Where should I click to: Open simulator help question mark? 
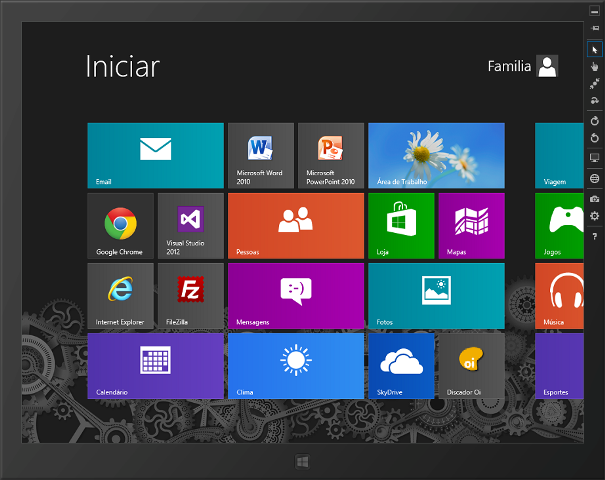595,236
